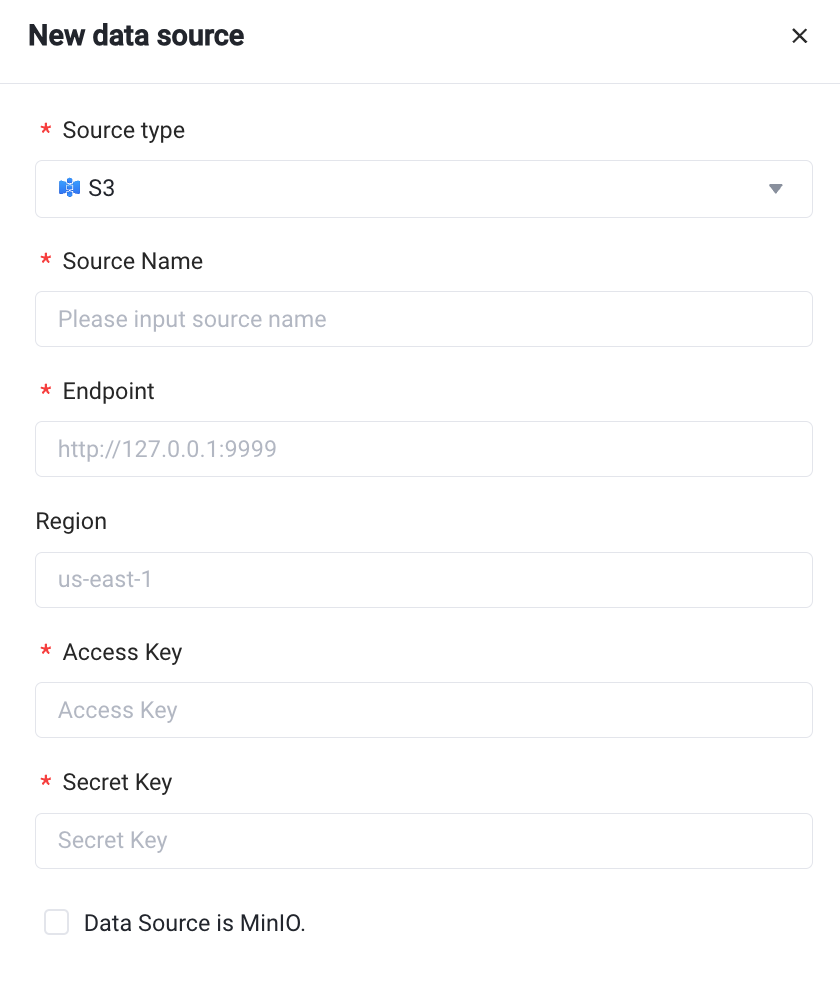Image resolution: width=840 pixels, height=984 pixels.
Task: Click the Access Key field label
Action: 122,652
